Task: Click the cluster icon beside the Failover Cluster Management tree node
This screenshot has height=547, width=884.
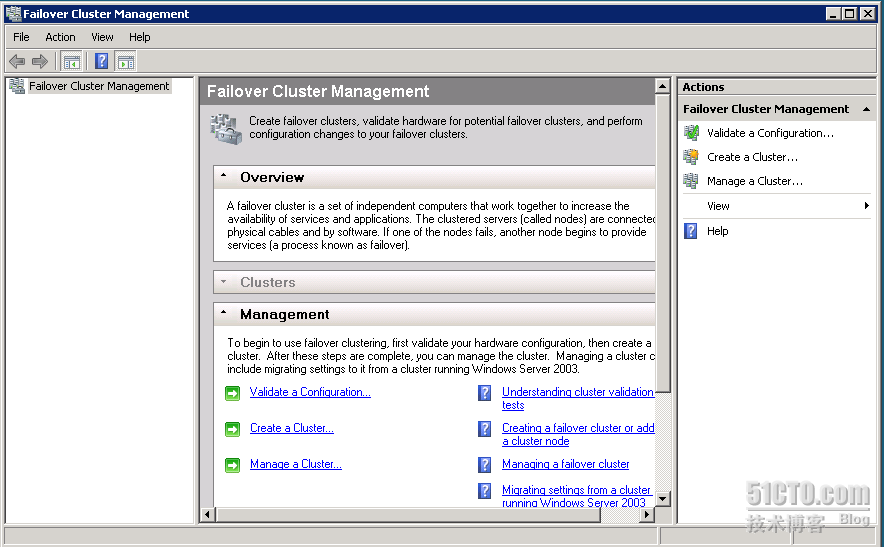Action: point(17,86)
